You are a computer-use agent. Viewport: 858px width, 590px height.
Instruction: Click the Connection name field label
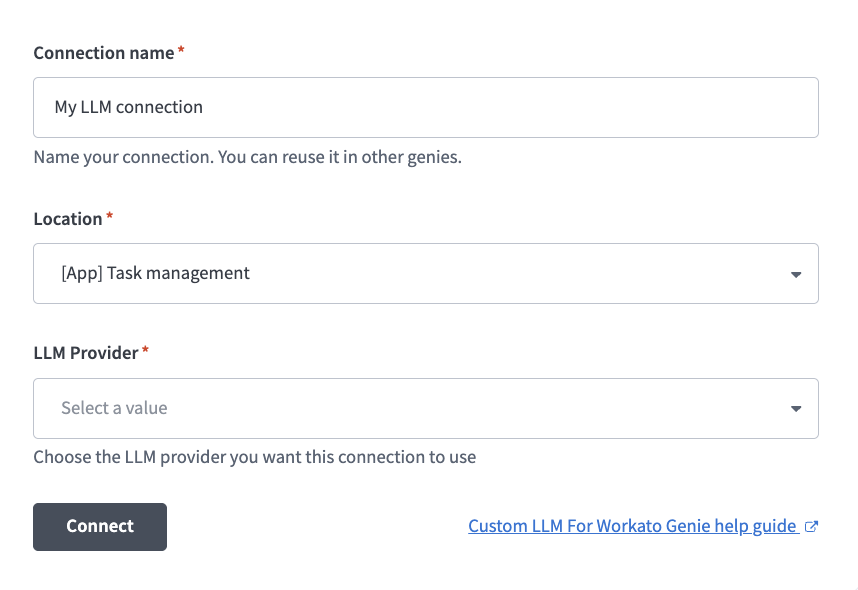pos(103,52)
